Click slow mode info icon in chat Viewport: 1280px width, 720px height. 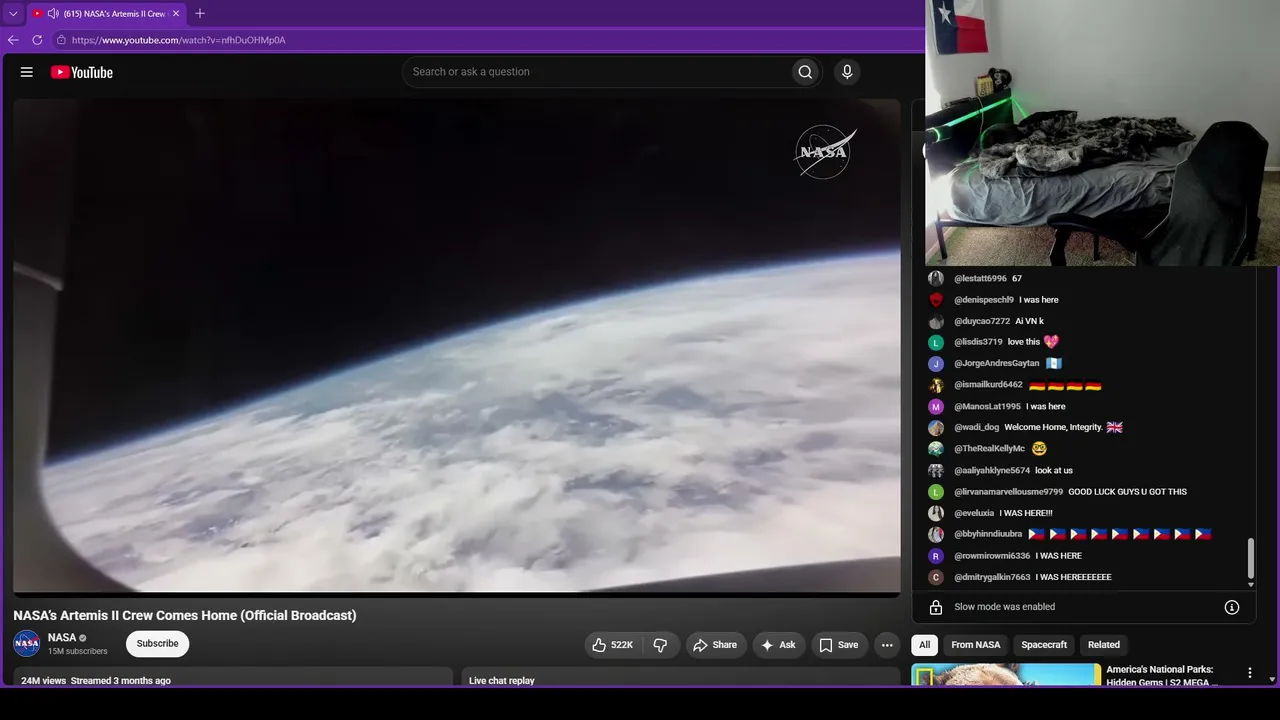[x=1232, y=607]
